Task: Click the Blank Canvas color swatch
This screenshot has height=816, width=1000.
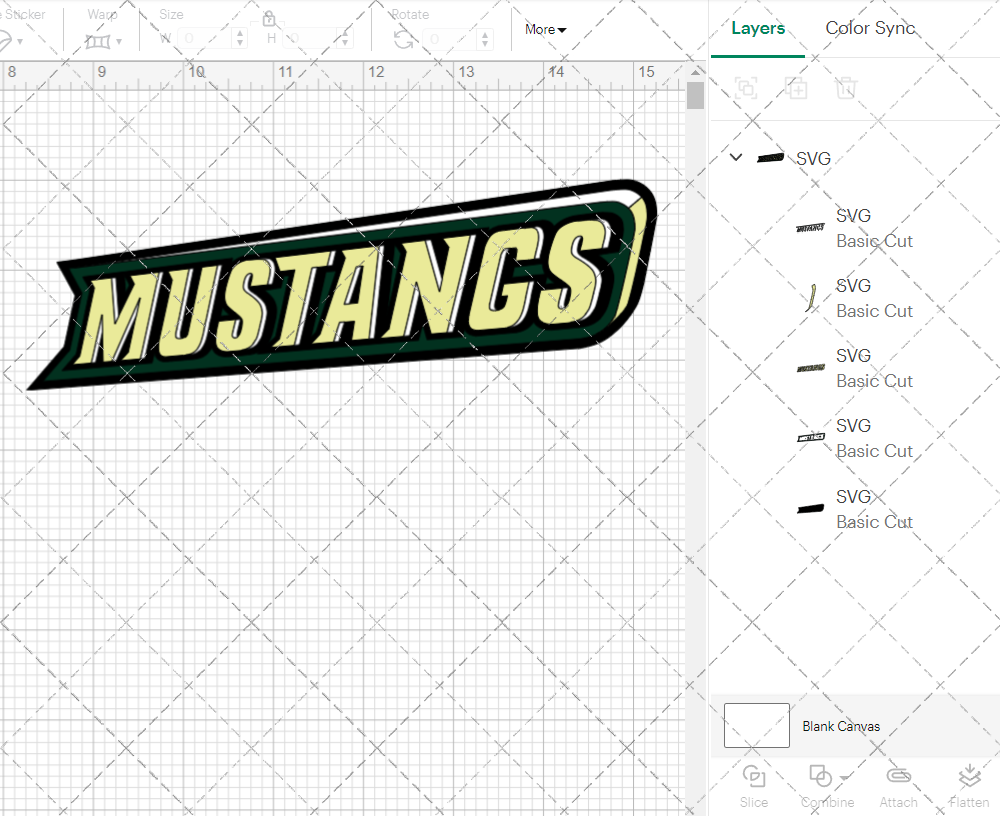Action: tap(756, 726)
